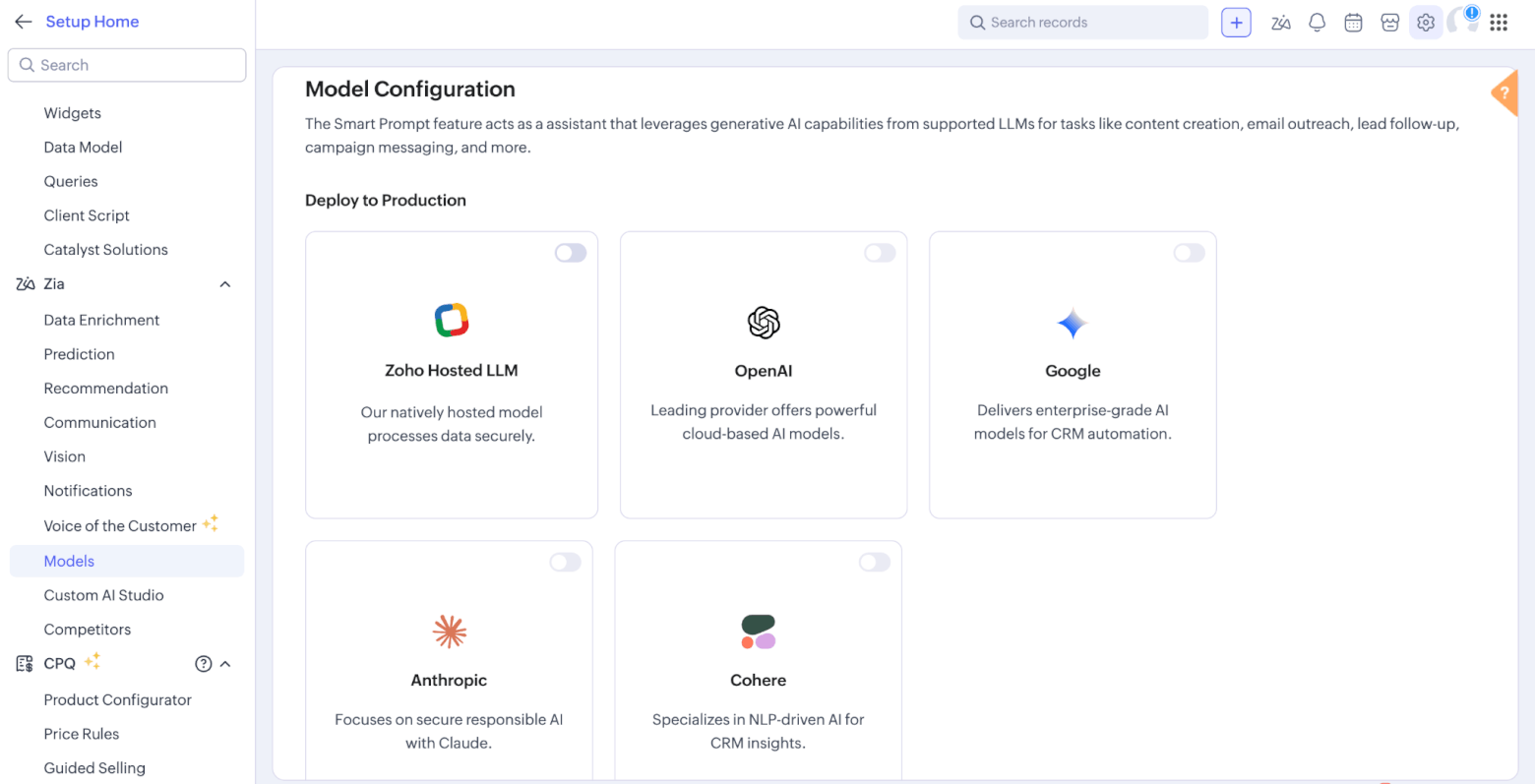The height and width of the screenshot is (784, 1535).
Task: Click the sparkle icon beside CPQ
Action: point(92,661)
